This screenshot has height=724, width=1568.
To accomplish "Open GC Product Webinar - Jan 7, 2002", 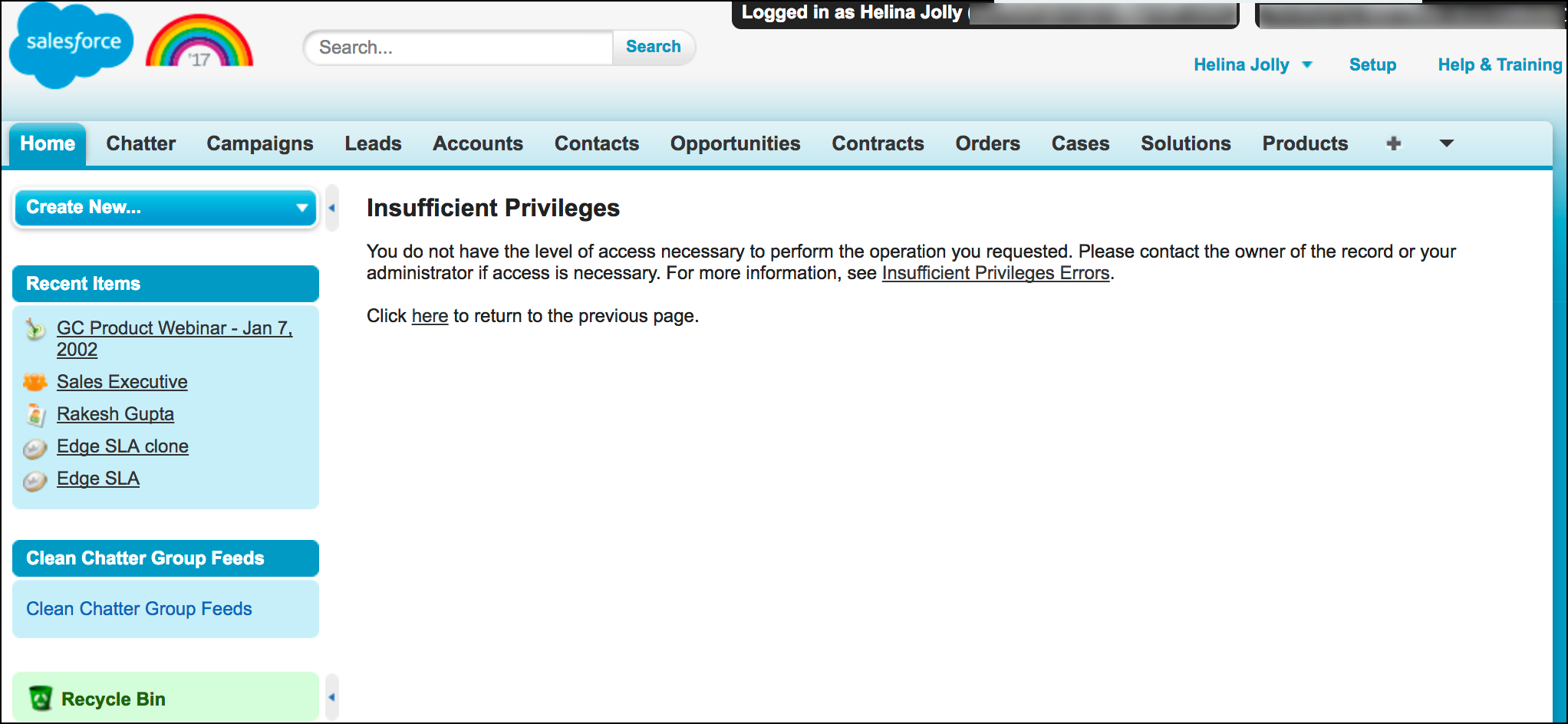I will click(175, 338).
